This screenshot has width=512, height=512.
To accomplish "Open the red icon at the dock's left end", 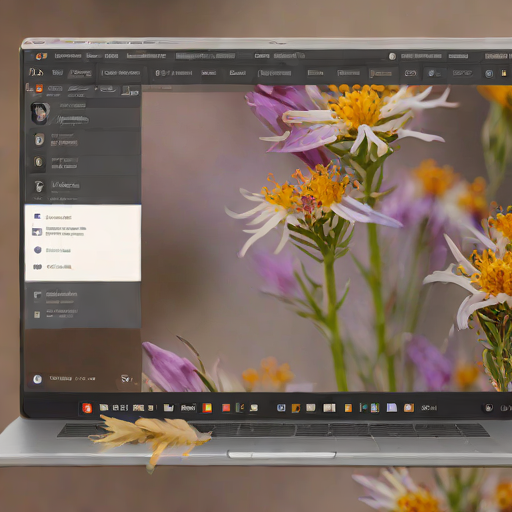I will [x=87, y=408].
